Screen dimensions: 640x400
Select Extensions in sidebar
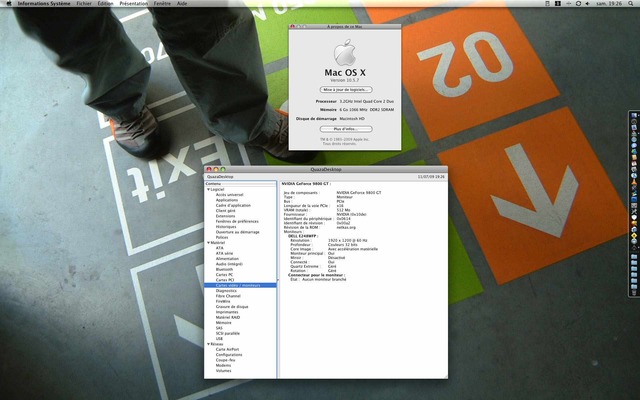[225, 216]
